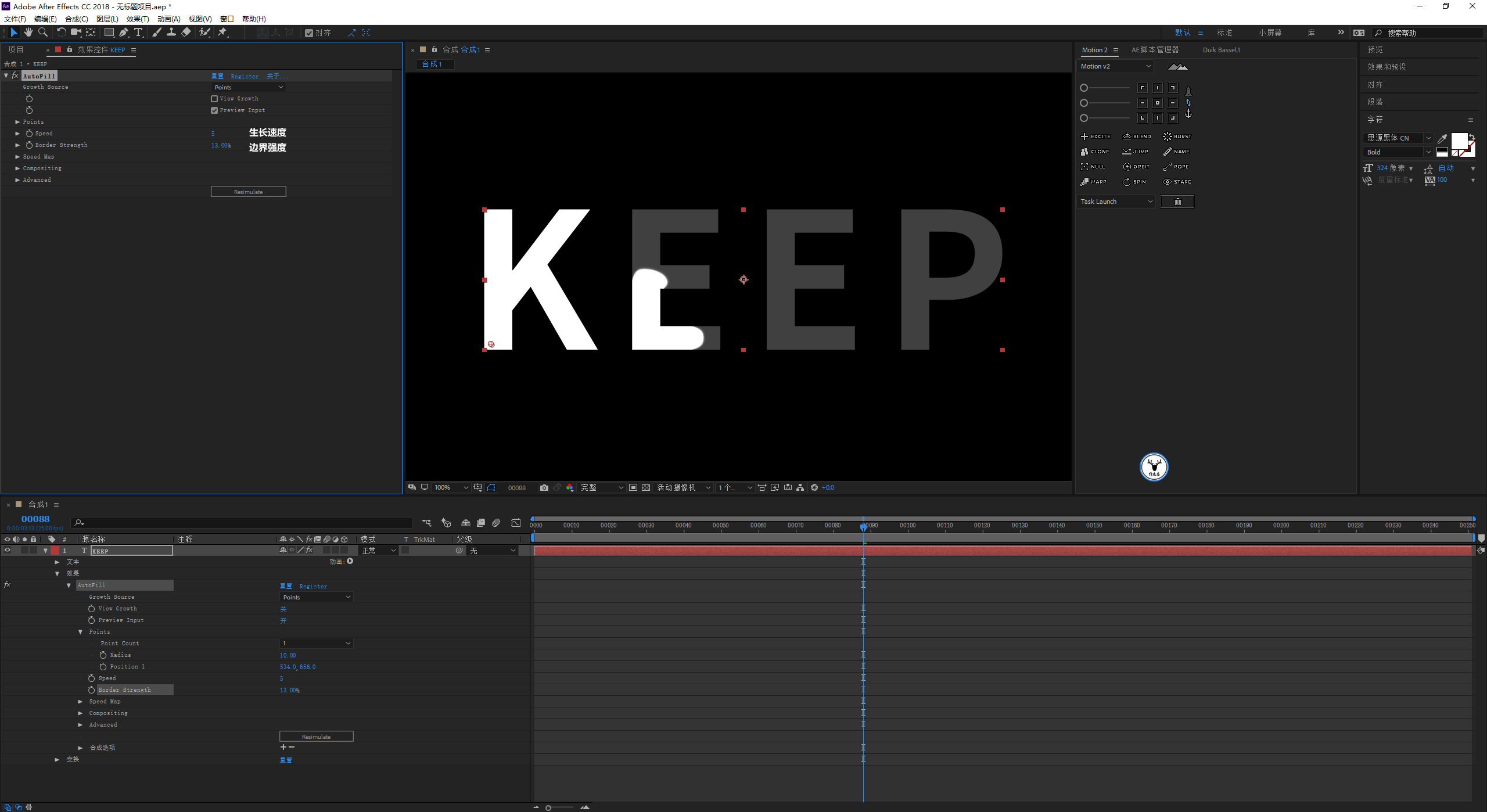Screen dimensions: 1487x812
Task: Click the Motion v2 ORBIT tool
Action: 1136,167
